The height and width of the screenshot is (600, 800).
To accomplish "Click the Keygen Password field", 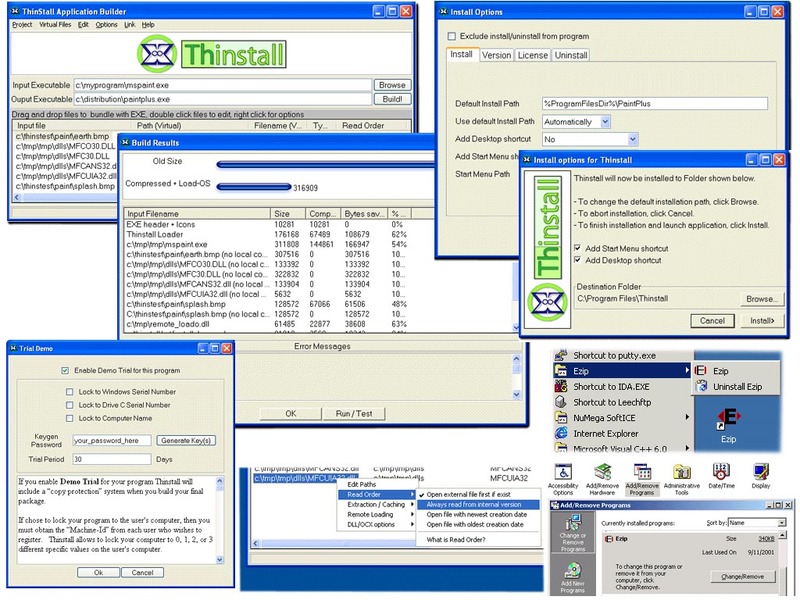I will [x=112, y=440].
